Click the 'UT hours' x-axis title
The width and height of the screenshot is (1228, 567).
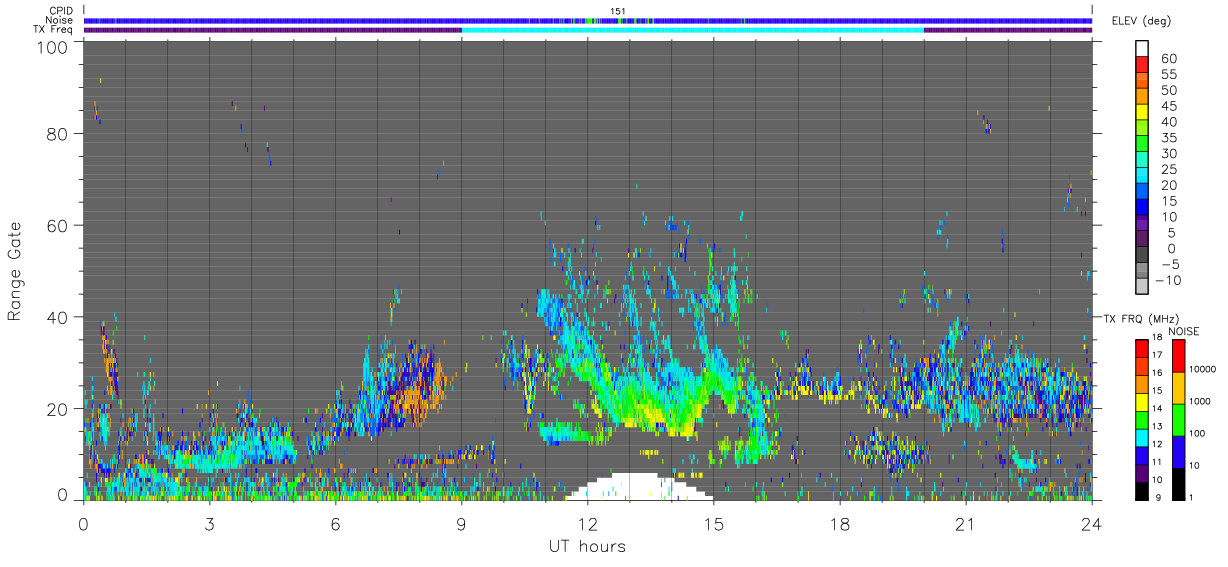tap(587, 546)
